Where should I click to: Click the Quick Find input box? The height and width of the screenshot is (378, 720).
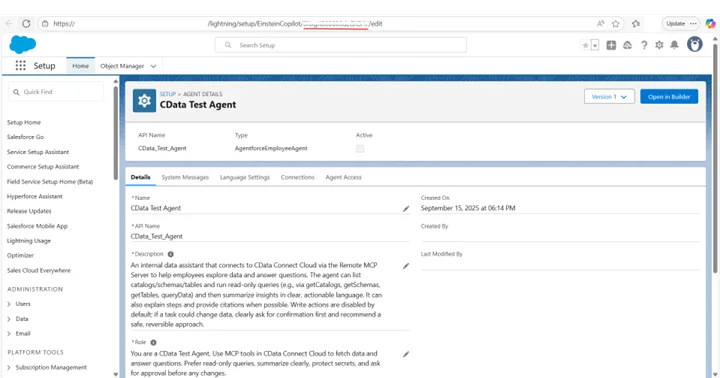[56, 92]
